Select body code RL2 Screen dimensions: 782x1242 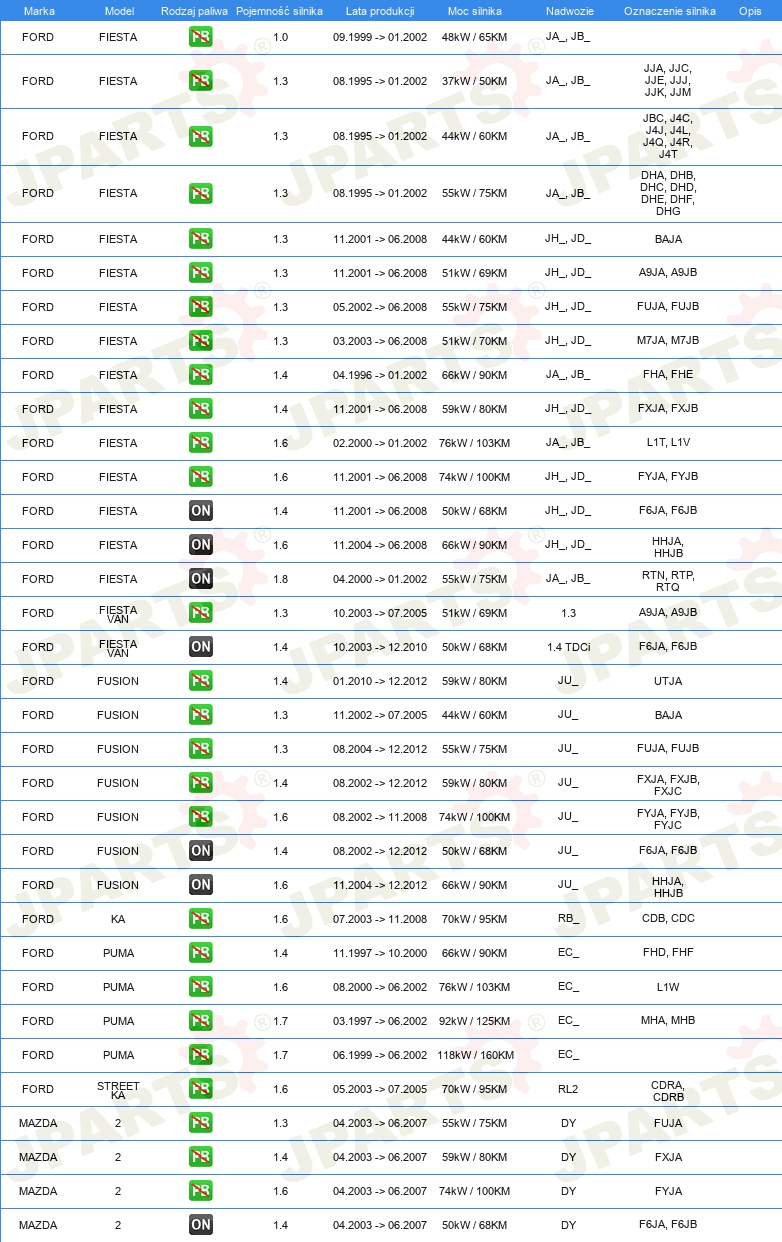click(568, 1089)
